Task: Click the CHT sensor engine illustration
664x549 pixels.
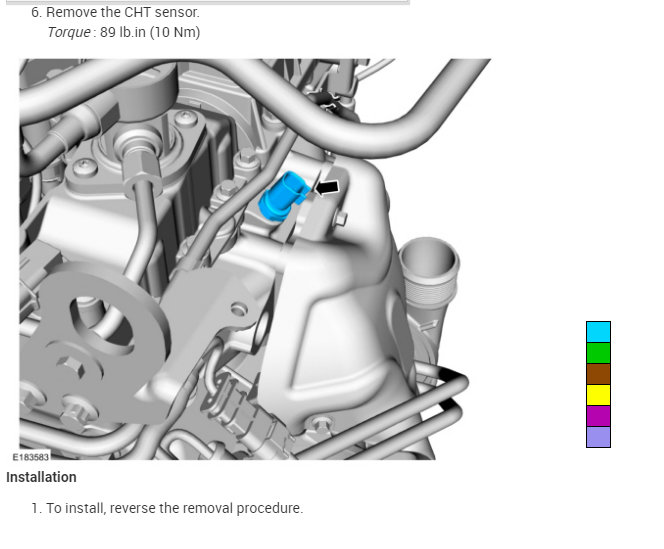Action: pyautogui.click(x=255, y=259)
